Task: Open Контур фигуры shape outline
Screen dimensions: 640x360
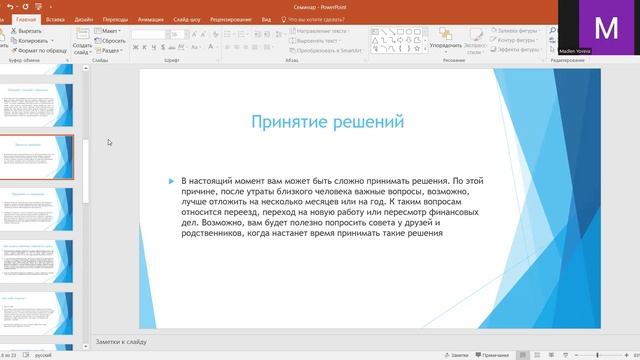Action: point(513,40)
